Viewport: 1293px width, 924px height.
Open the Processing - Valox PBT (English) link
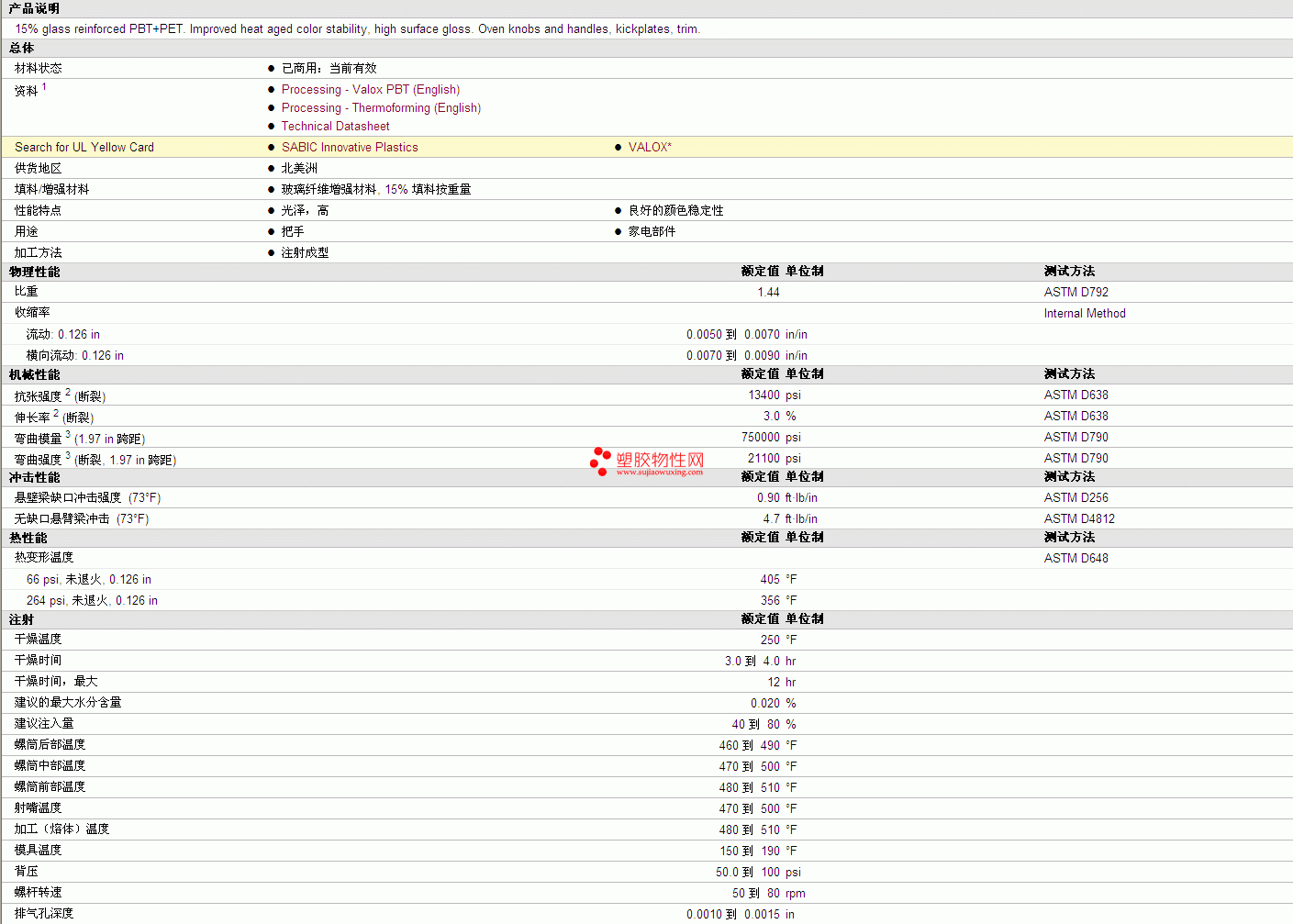370,90
